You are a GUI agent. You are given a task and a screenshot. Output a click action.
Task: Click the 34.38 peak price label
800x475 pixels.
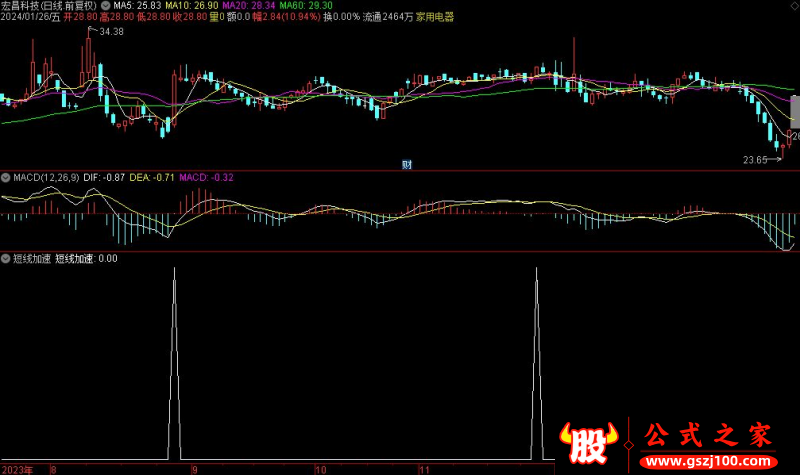(x=111, y=32)
